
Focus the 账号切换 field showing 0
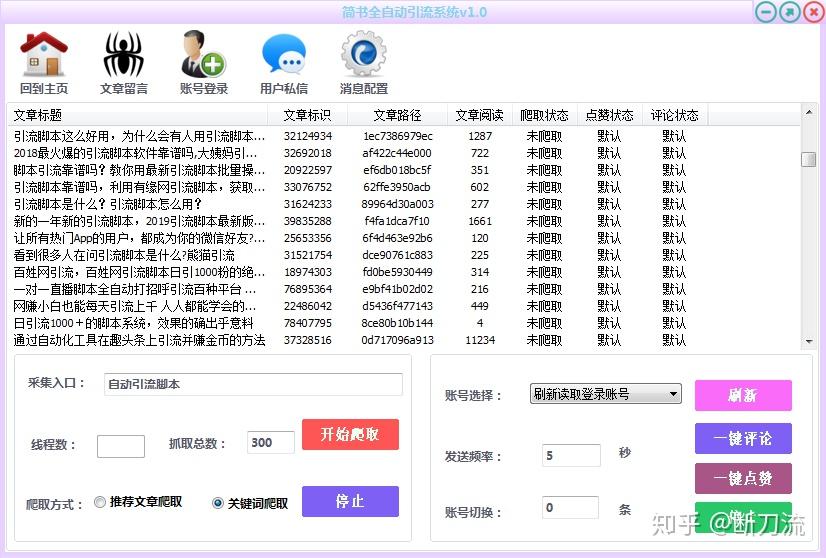[571, 507]
